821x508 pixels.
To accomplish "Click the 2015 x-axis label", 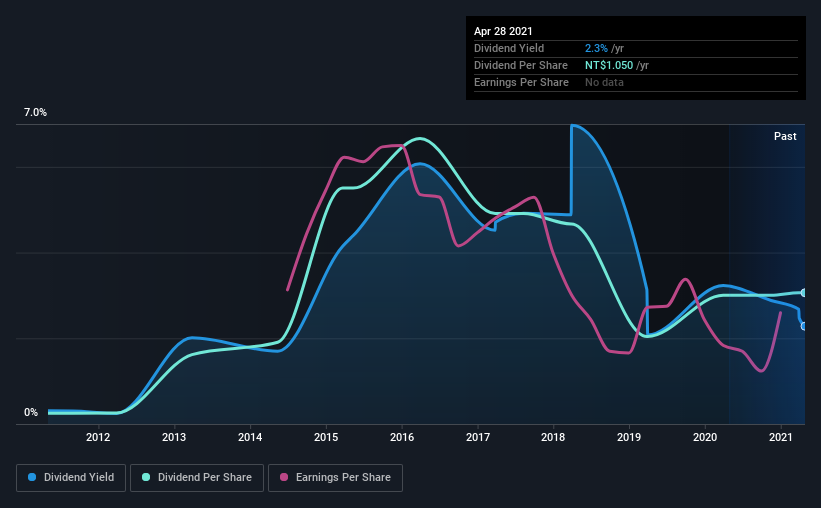I will pos(326,437).
